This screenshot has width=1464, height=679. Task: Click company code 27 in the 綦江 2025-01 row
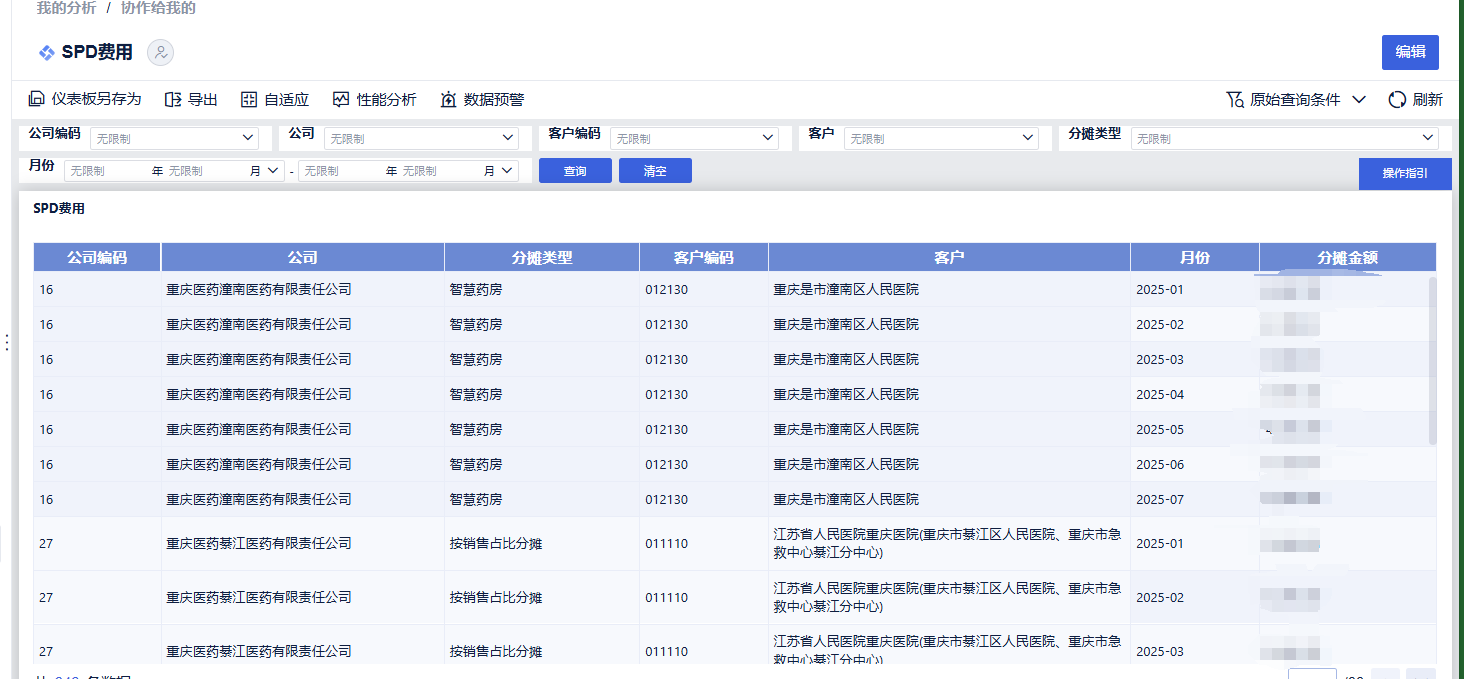[46, 544]
